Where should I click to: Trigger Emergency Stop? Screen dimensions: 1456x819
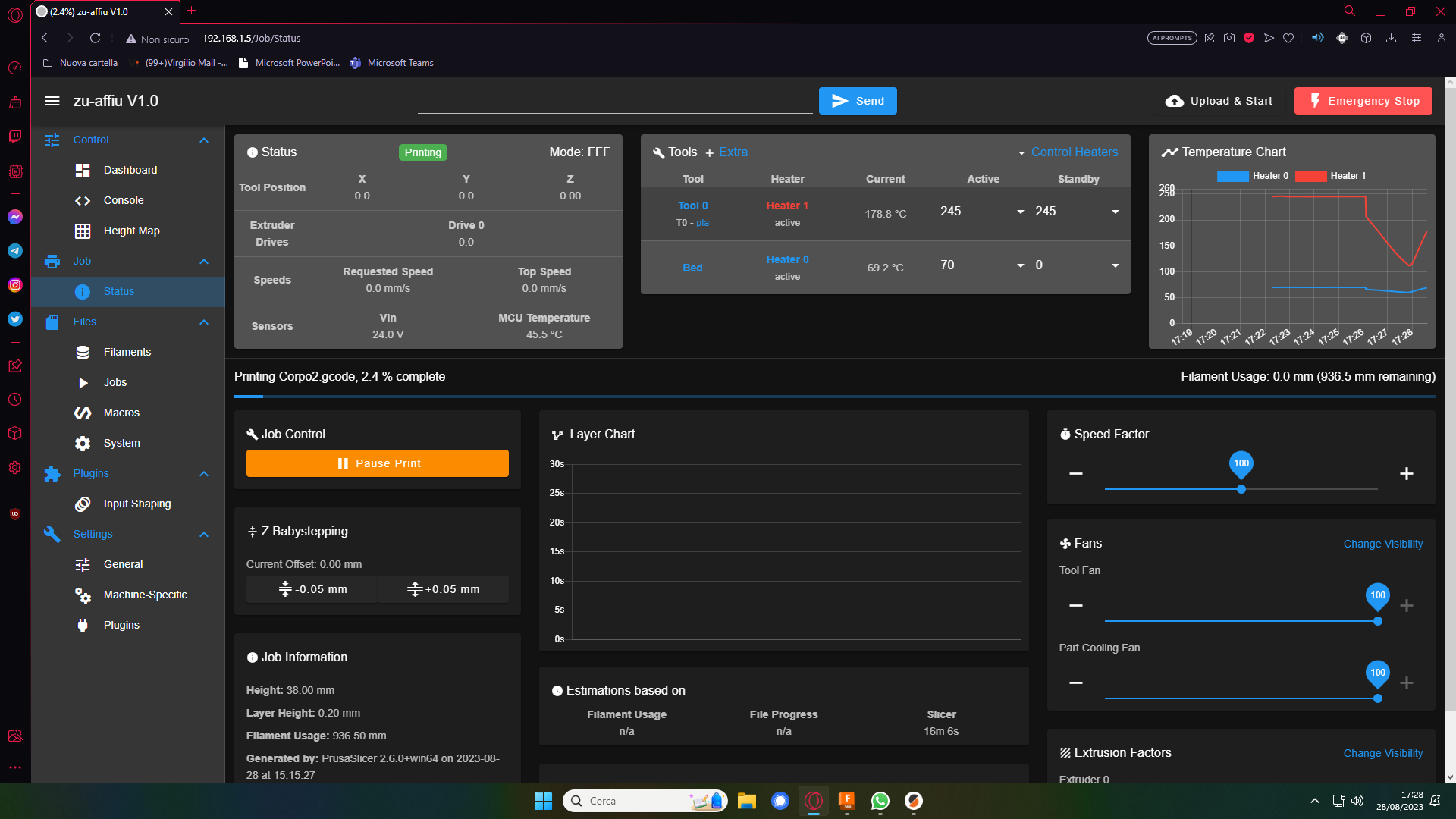point(1363,101)
